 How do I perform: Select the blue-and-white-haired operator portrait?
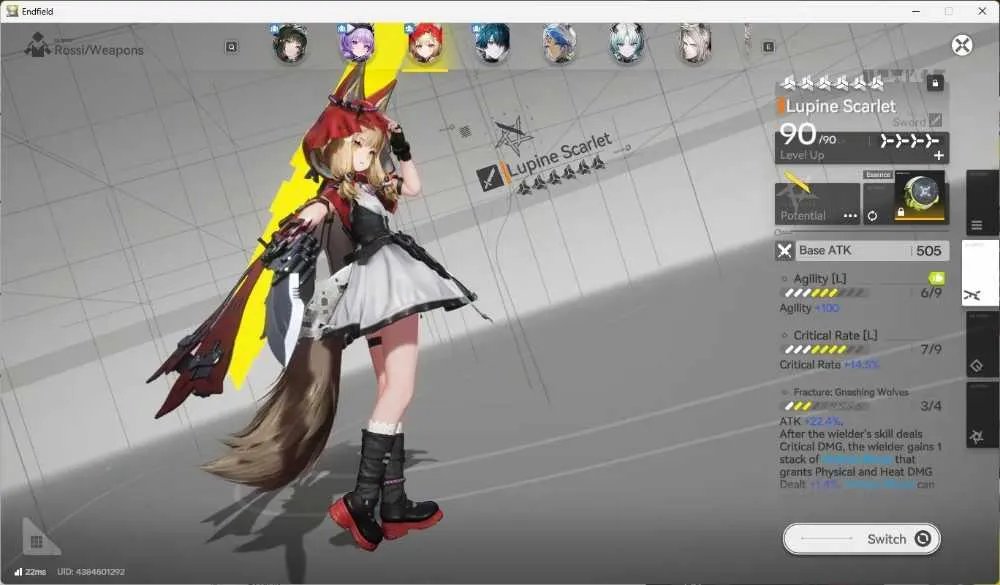point(559,43)
